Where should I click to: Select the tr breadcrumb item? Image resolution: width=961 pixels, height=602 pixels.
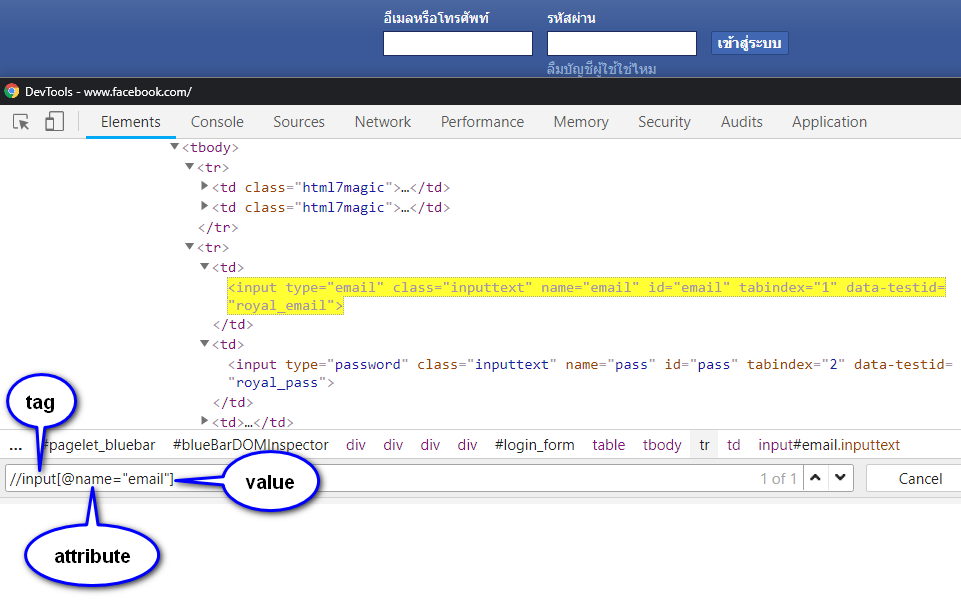[x=704, y=445]
